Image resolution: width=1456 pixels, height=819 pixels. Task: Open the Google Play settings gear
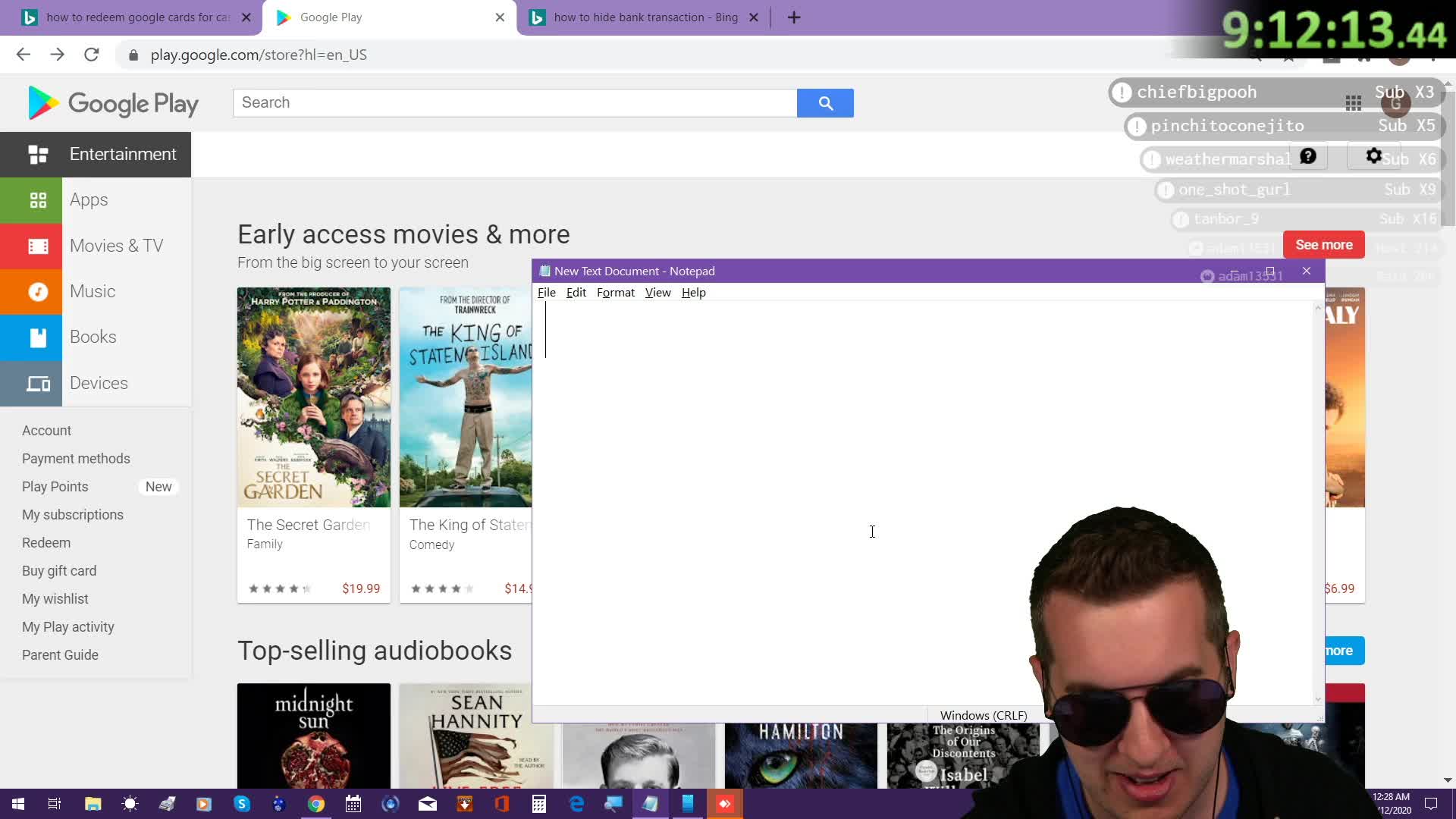1373,156
